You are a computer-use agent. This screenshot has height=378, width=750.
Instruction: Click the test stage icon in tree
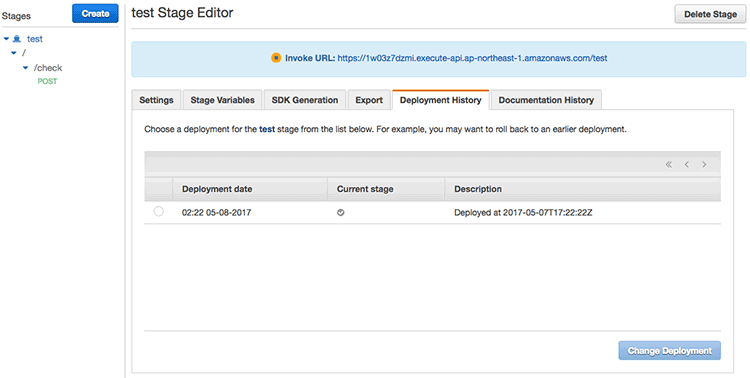click(17, 39)
